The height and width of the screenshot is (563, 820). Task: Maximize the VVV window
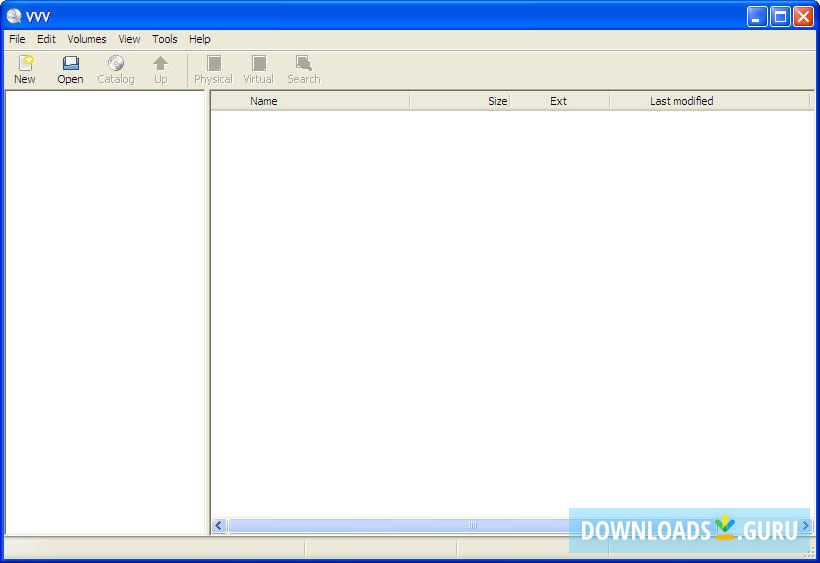780,17
